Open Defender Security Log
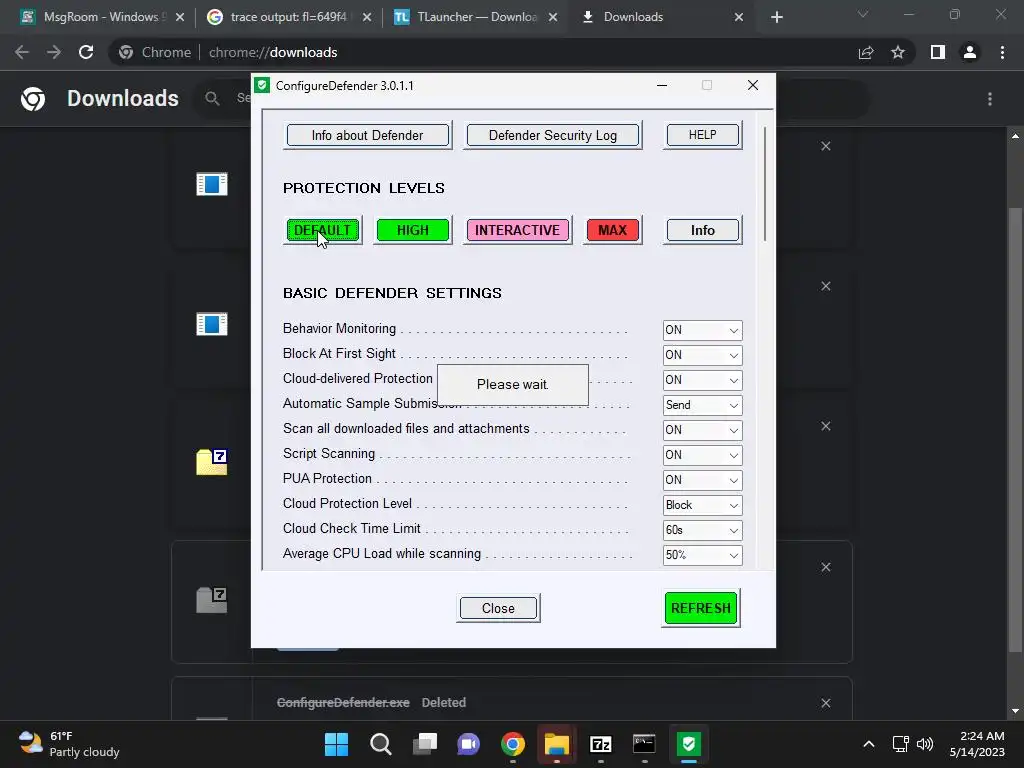 point(552,135)
